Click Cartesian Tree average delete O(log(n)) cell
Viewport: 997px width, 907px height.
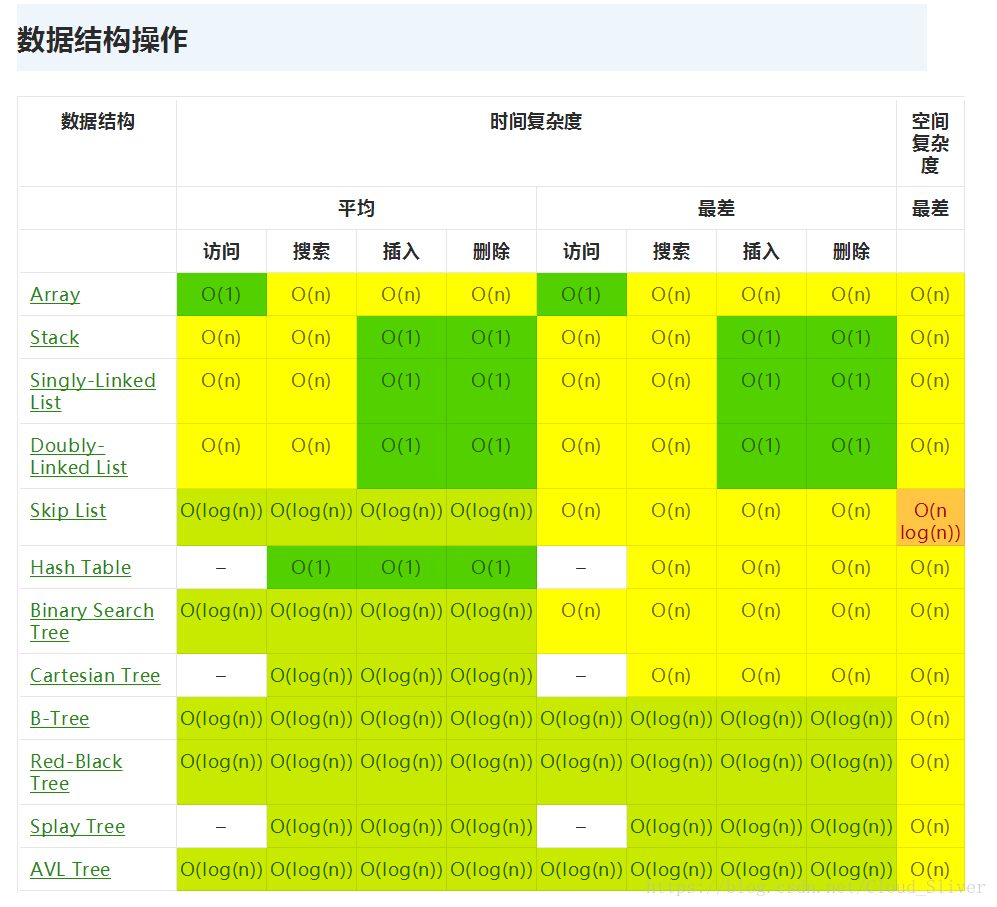[x=492, y=675]
